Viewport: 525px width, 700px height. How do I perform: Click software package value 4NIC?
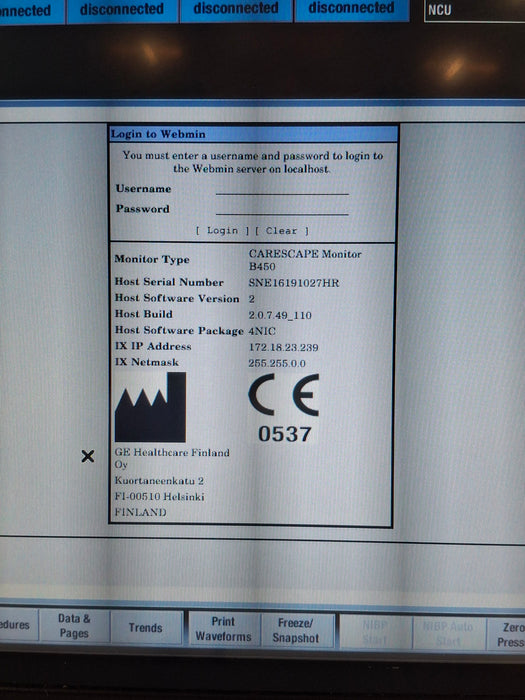262,331
